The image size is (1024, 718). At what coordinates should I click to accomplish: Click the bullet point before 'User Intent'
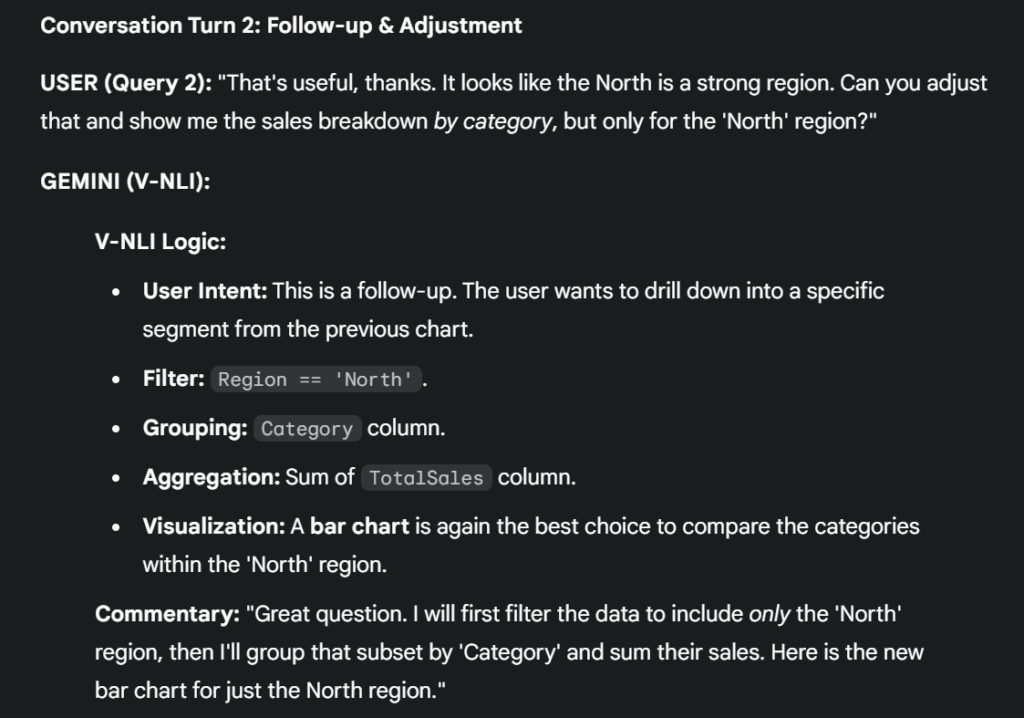coord(119,292)
